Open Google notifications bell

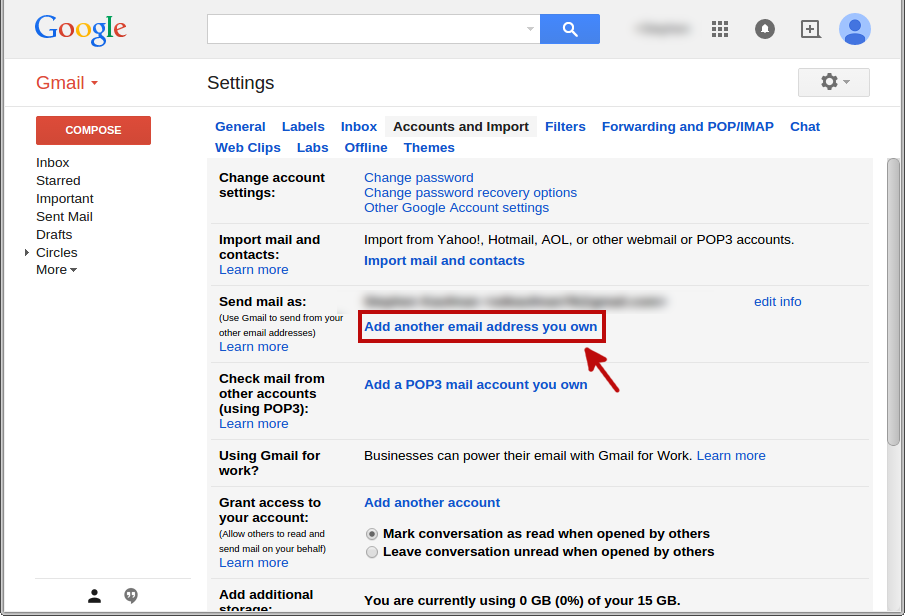(x=765, y=29)
